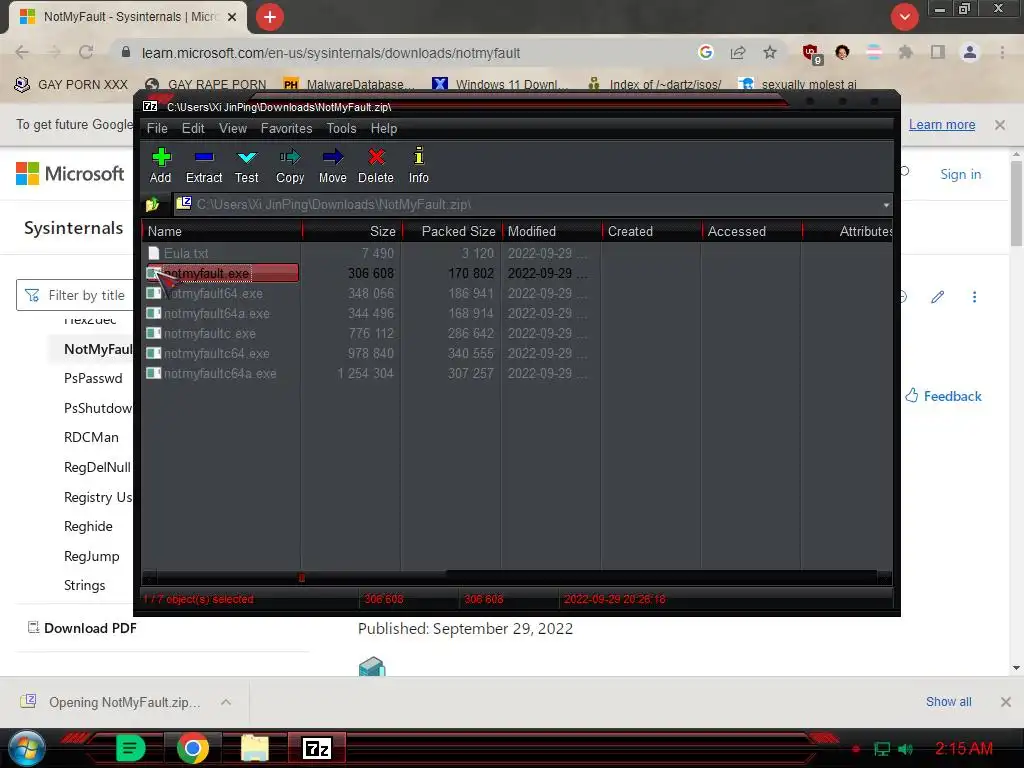Open the Chrome three-dot menu
Viewport: 1024px width, 768px height.
[x=1002, y=52]
